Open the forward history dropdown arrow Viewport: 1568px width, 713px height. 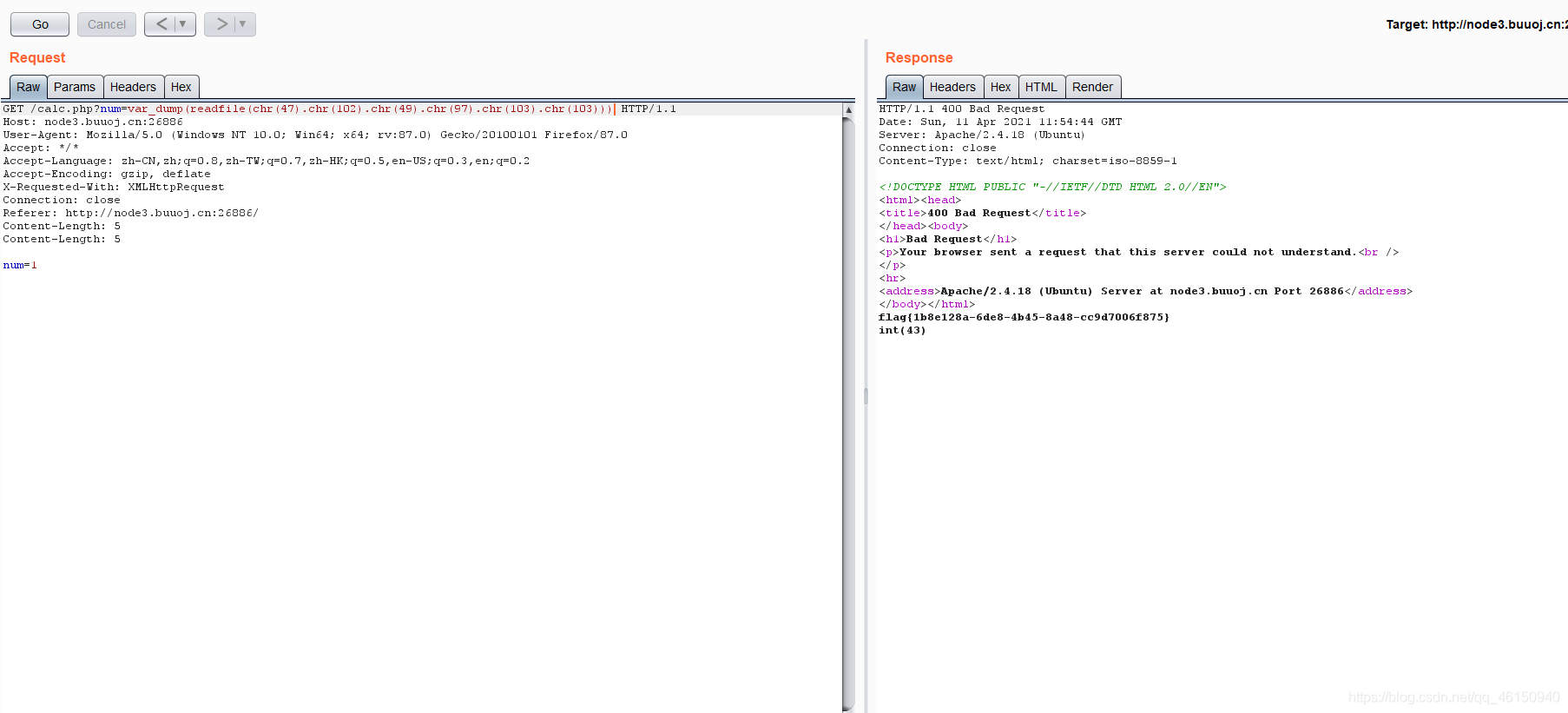coord(243,24)
